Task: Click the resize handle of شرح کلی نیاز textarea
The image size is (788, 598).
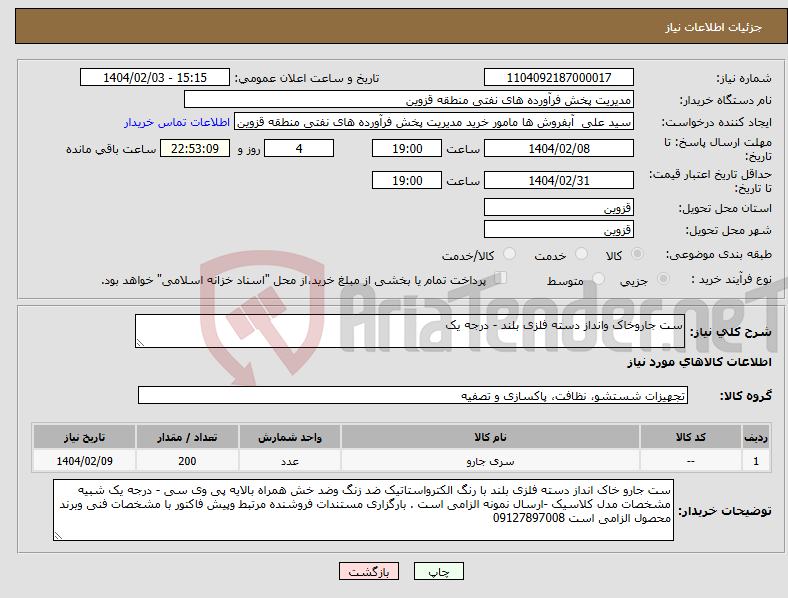Action: tap(140, 343)
